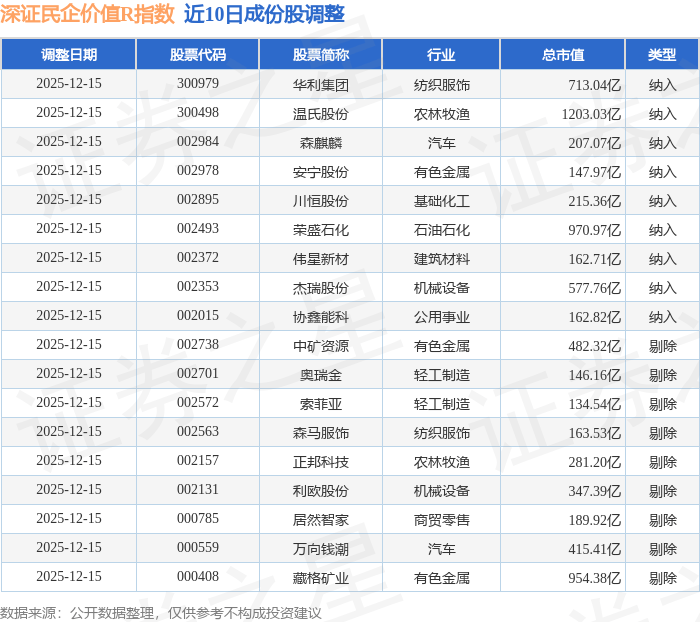Screen dimensions: 700x622
Task: Click the 行业 column header
Action: [441, 55]
